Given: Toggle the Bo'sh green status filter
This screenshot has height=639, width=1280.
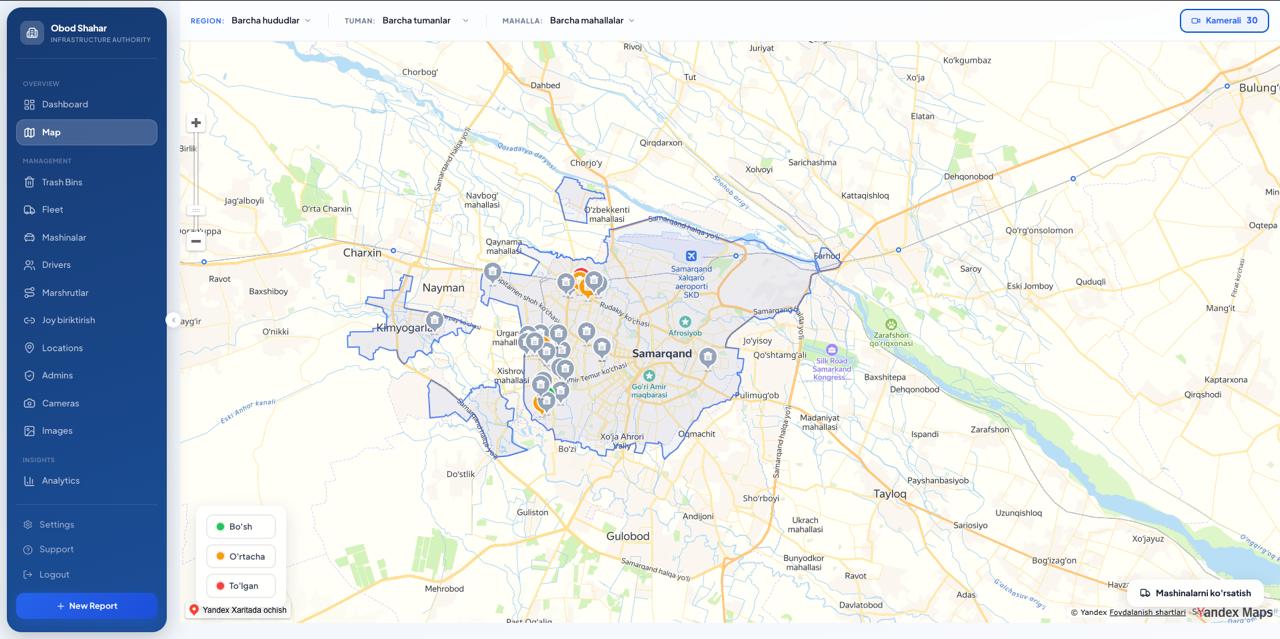Looking at the screenshot, I should click(241, 527).
